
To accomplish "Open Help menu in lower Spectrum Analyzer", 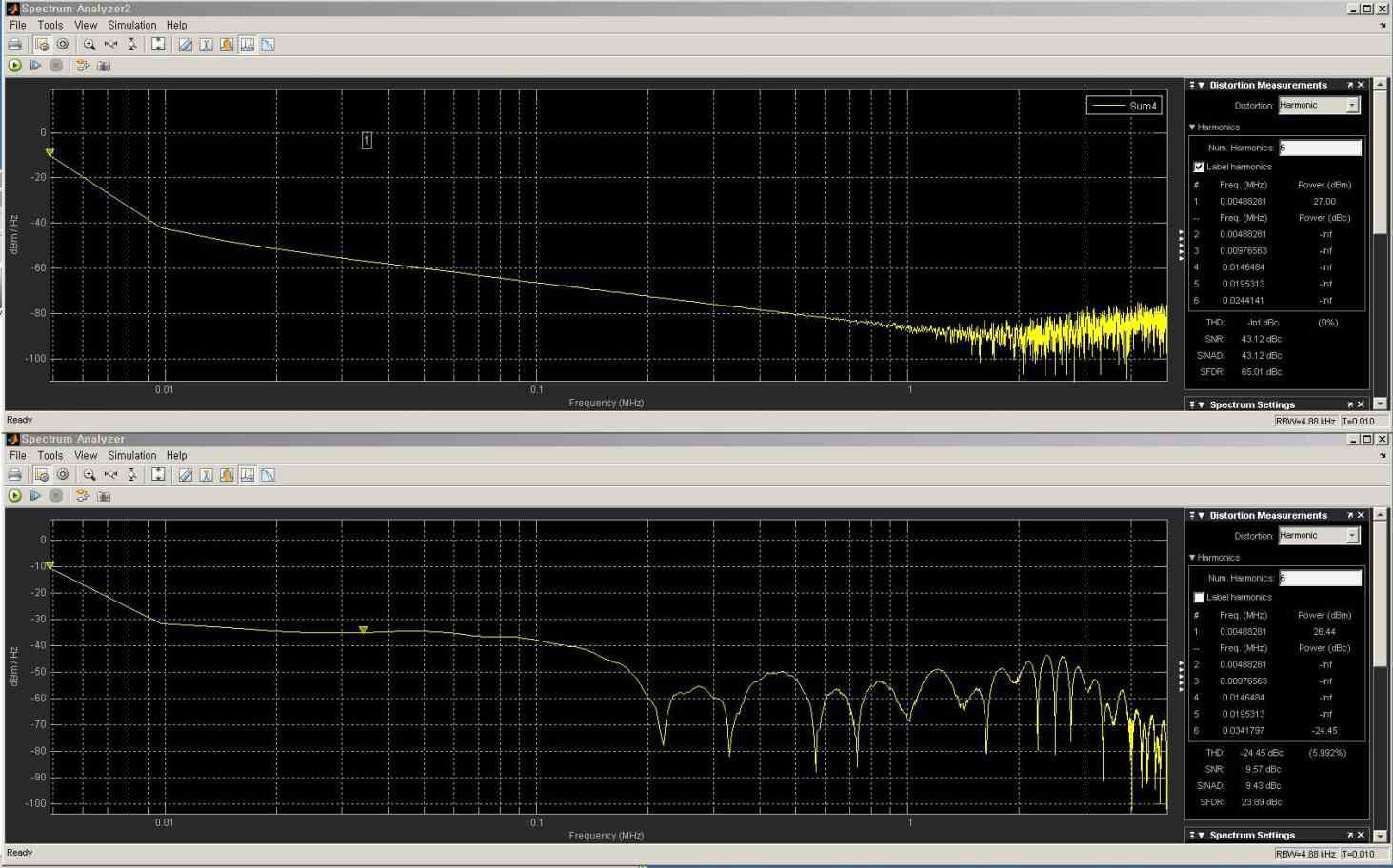I will 176,455.
